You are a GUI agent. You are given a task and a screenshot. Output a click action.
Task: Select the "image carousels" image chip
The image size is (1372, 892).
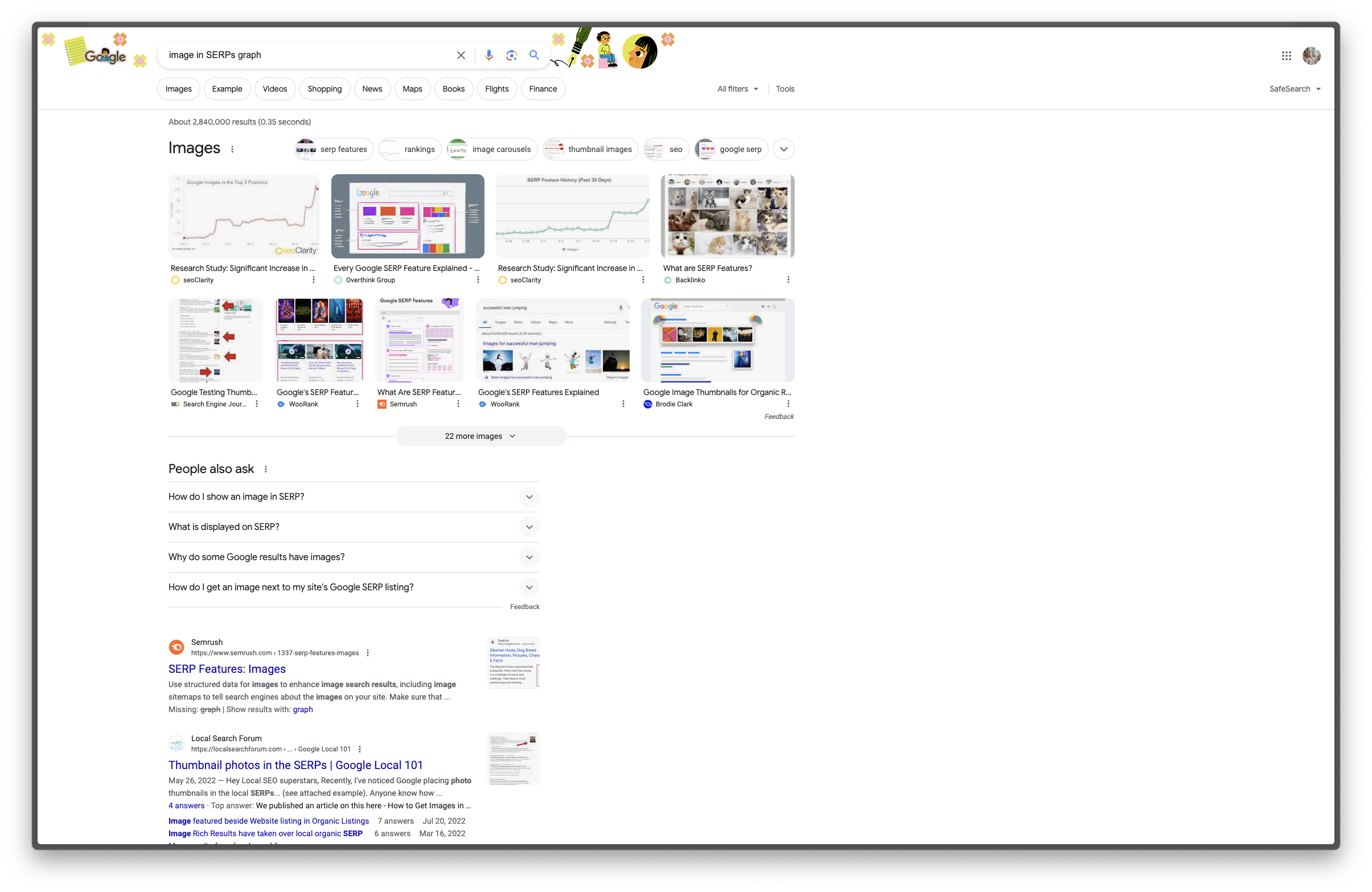492,149
